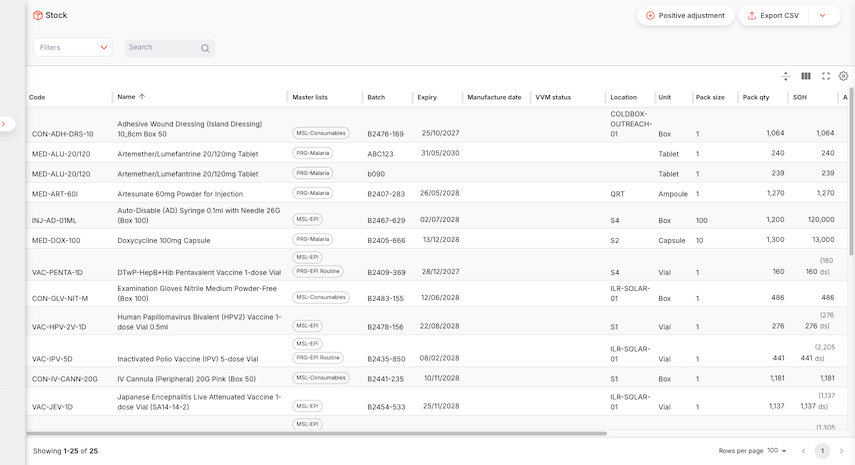Open Artesunate 60mg Powder for Injection row
Viewport: 855px width, 465px height.
tap(180, 194)
